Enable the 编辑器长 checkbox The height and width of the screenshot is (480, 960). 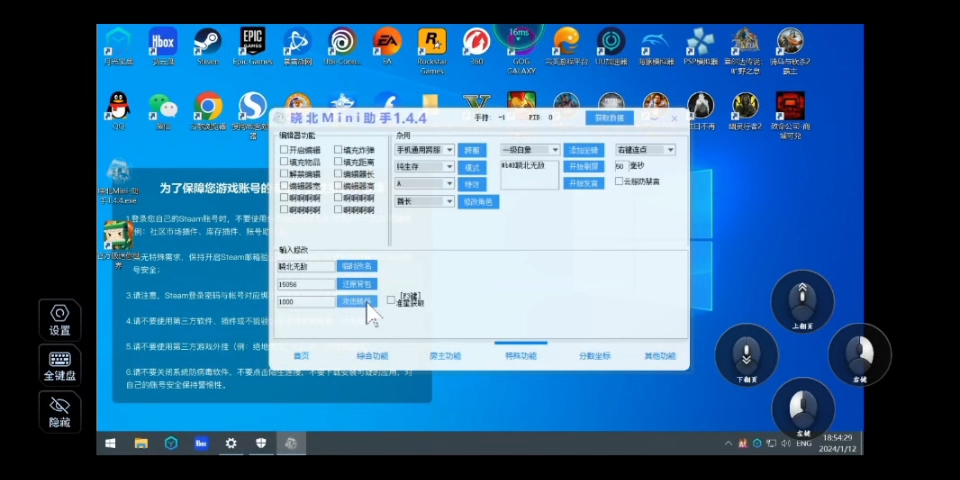tap(338, 174)
